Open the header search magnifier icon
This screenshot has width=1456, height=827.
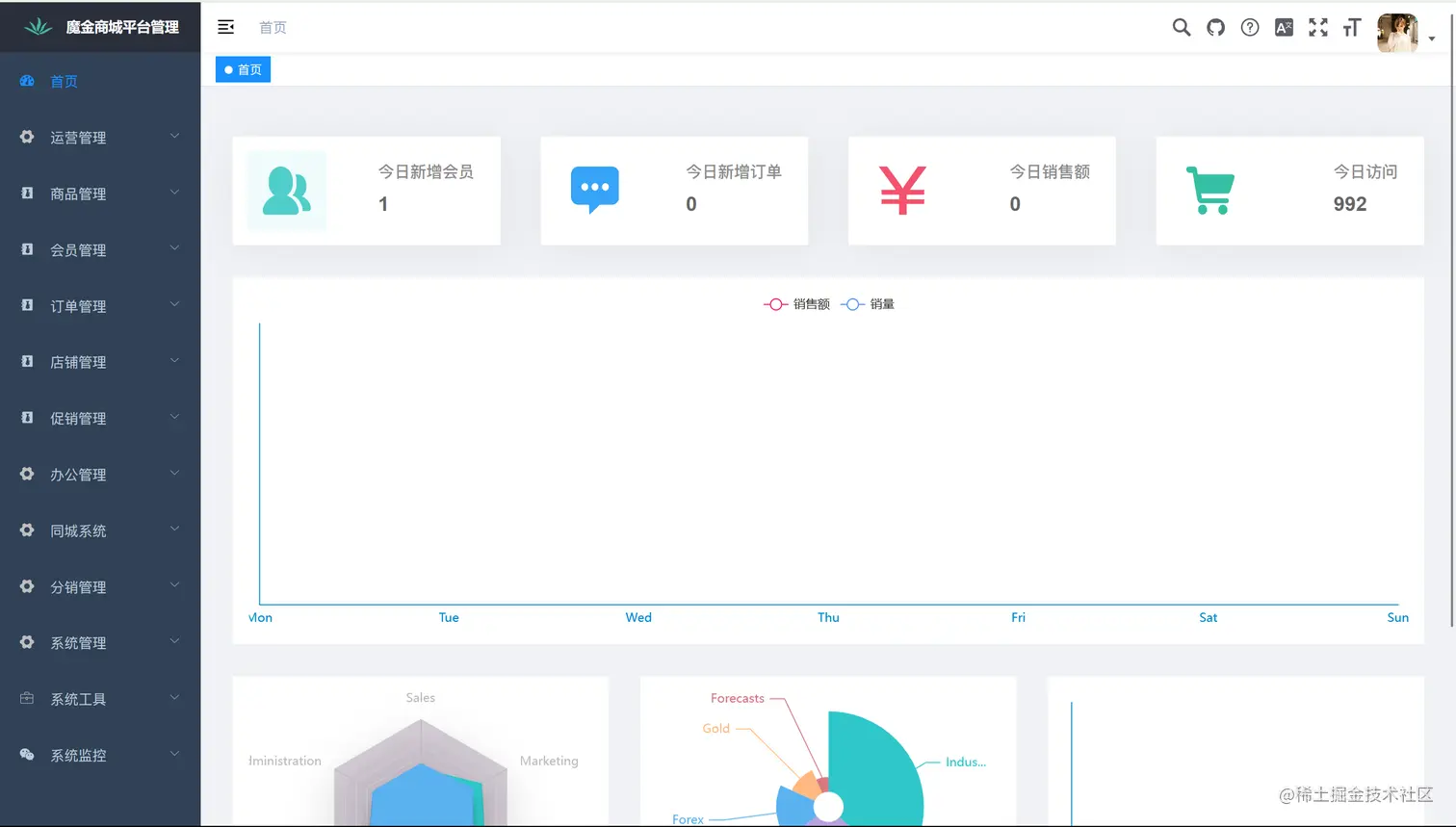point(1182,27)
